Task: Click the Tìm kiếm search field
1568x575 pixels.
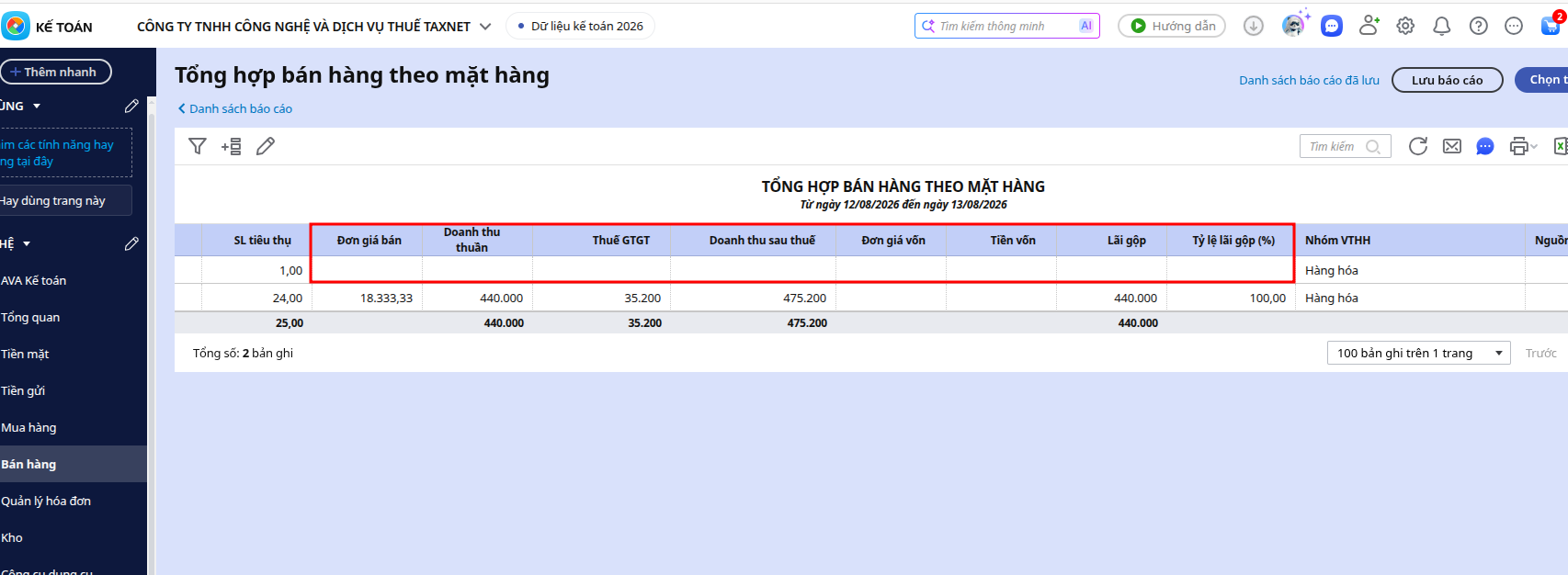Action: pos(1345,146)
